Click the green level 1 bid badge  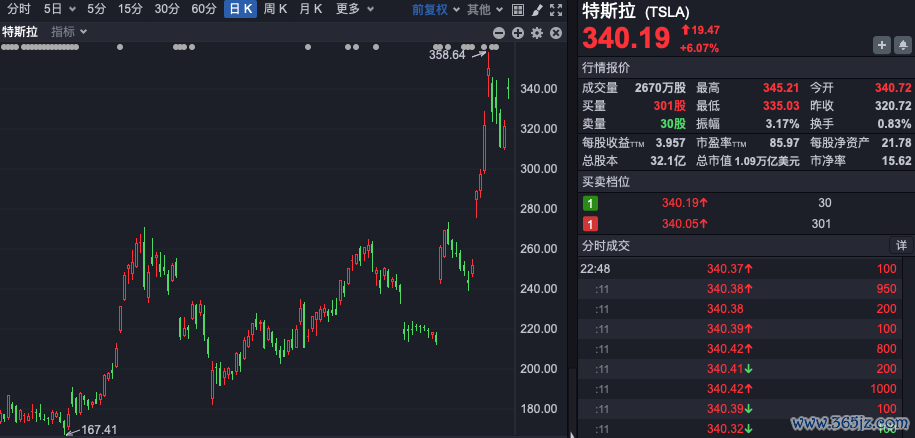590,204
